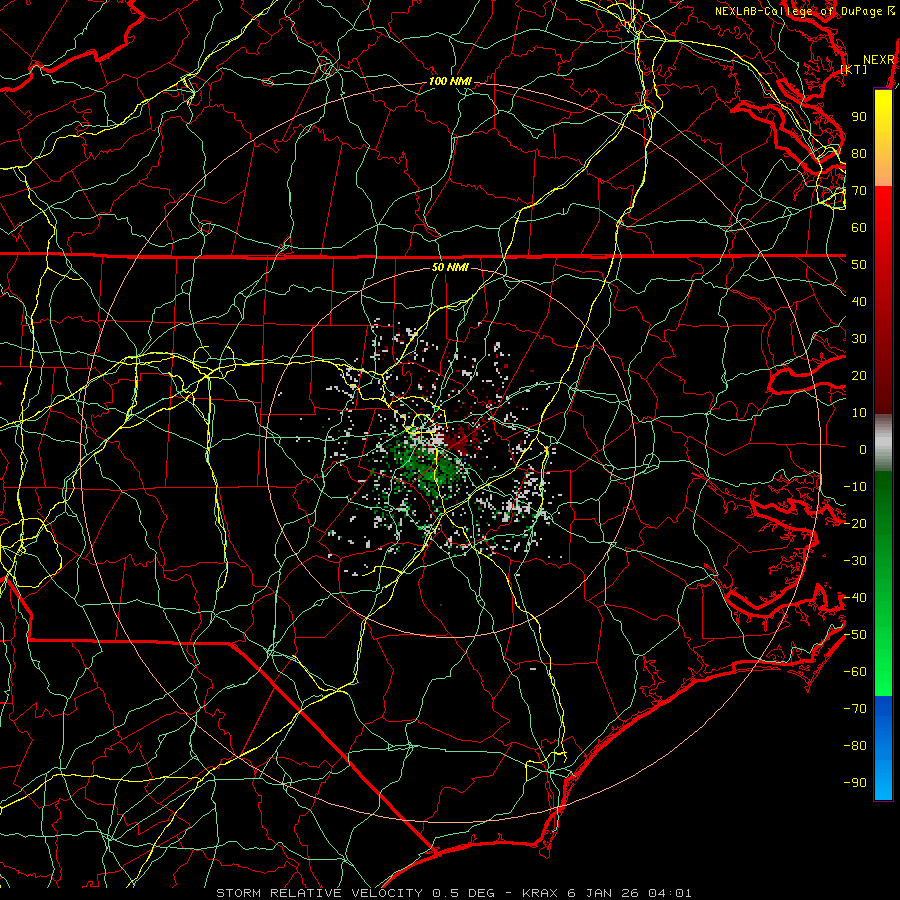Click the 20 value on velocity scale
900x900 pixels.
tap(859, 375)
